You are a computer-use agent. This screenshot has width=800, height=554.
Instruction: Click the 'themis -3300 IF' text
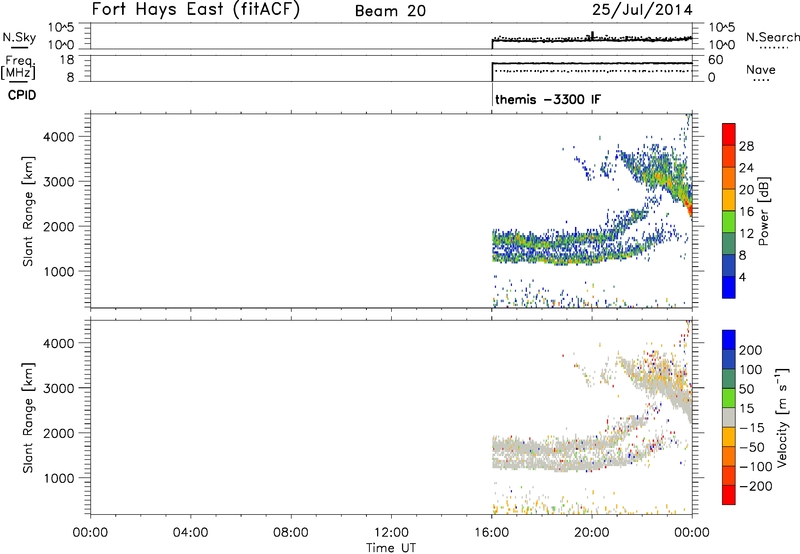548,99
